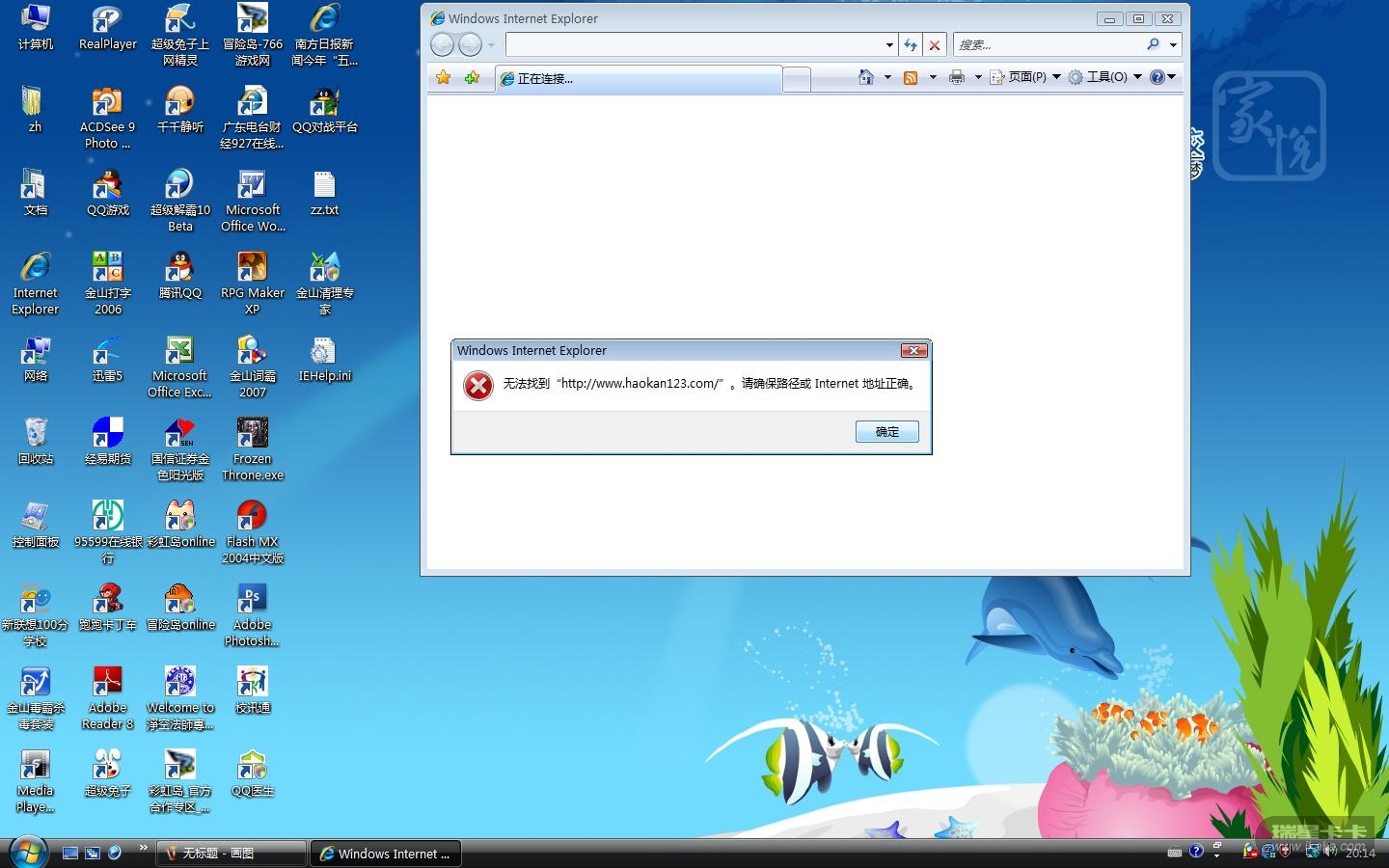Select the Microsoft Office Excel desktop shortcut

click(180, 366)
